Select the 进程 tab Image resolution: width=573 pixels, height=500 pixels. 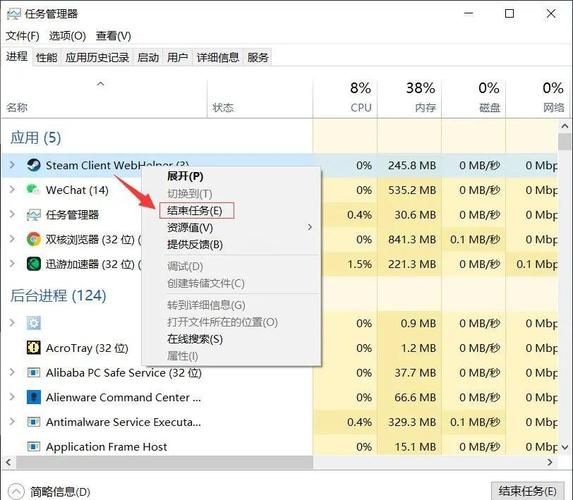17,57
